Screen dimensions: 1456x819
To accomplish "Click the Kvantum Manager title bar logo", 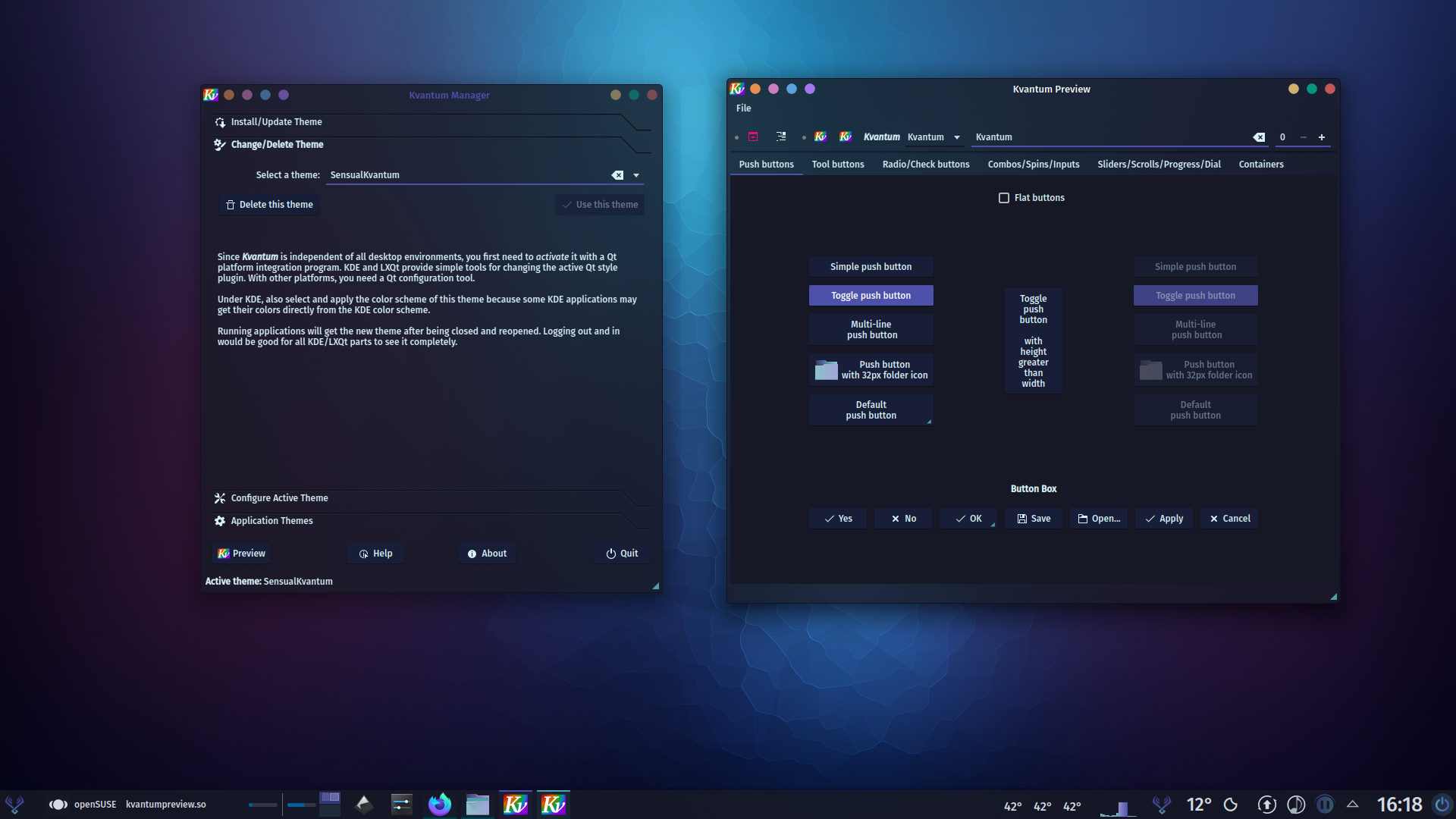I will tap(211, 95).
